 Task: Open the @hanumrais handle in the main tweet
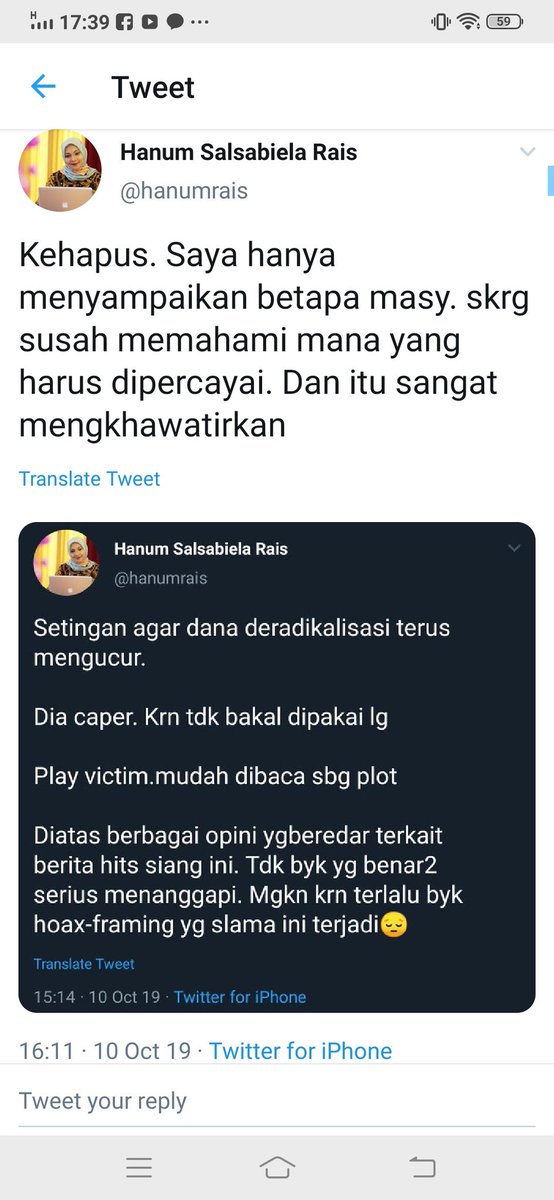(184, 191)
